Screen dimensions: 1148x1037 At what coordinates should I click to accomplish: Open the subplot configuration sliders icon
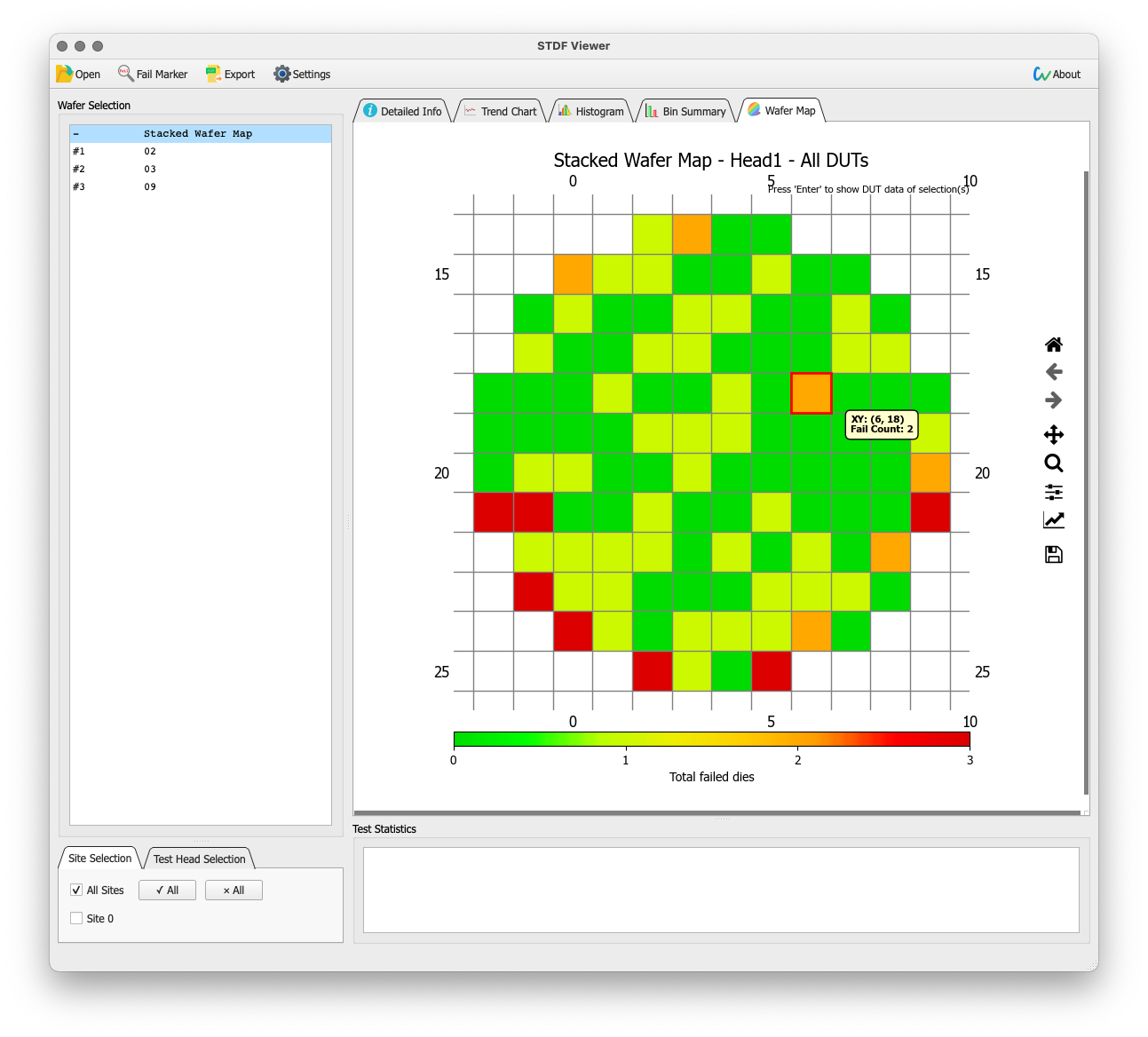coord(1054,492)
